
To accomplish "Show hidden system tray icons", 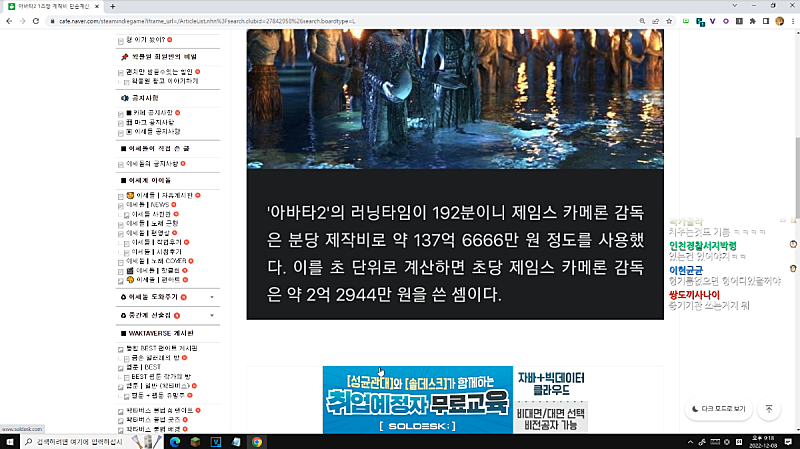I will (x=690, y=442).
